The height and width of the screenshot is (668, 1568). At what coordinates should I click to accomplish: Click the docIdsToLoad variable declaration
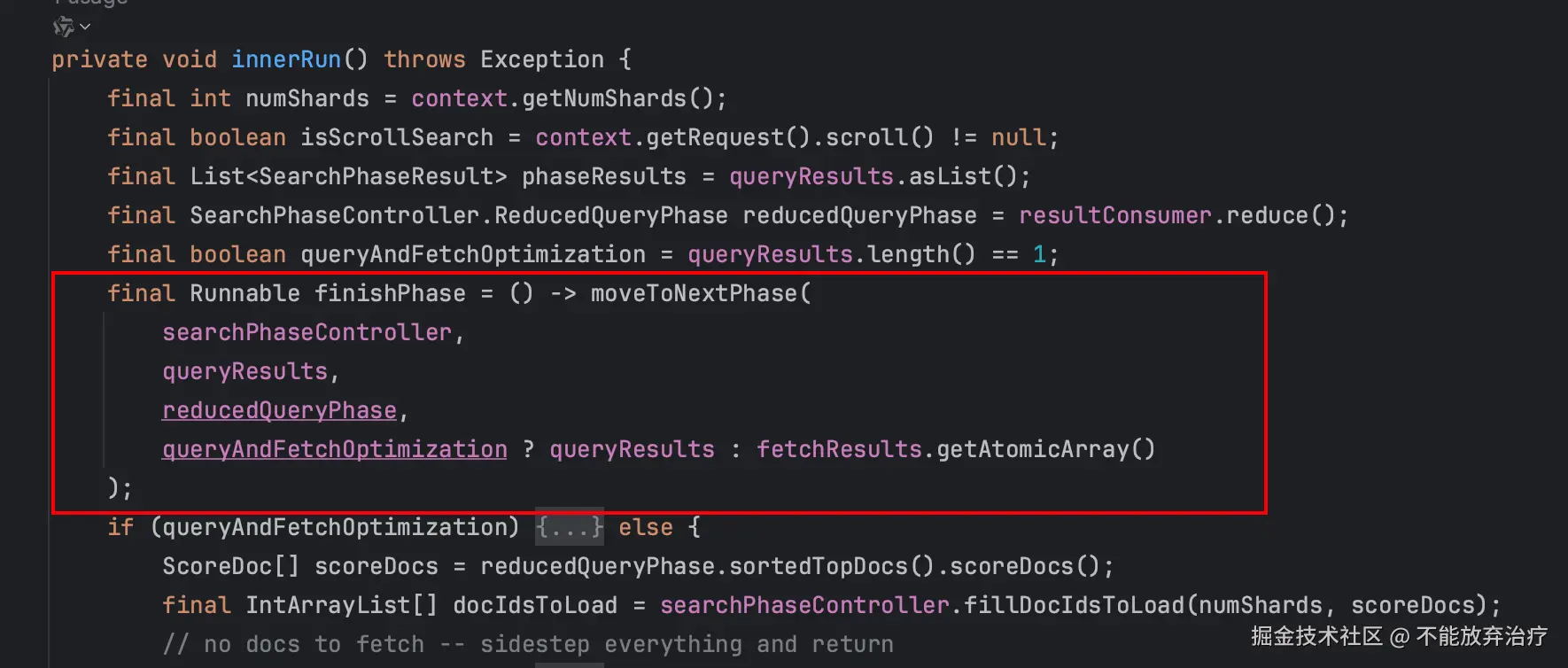pos(535,605)
